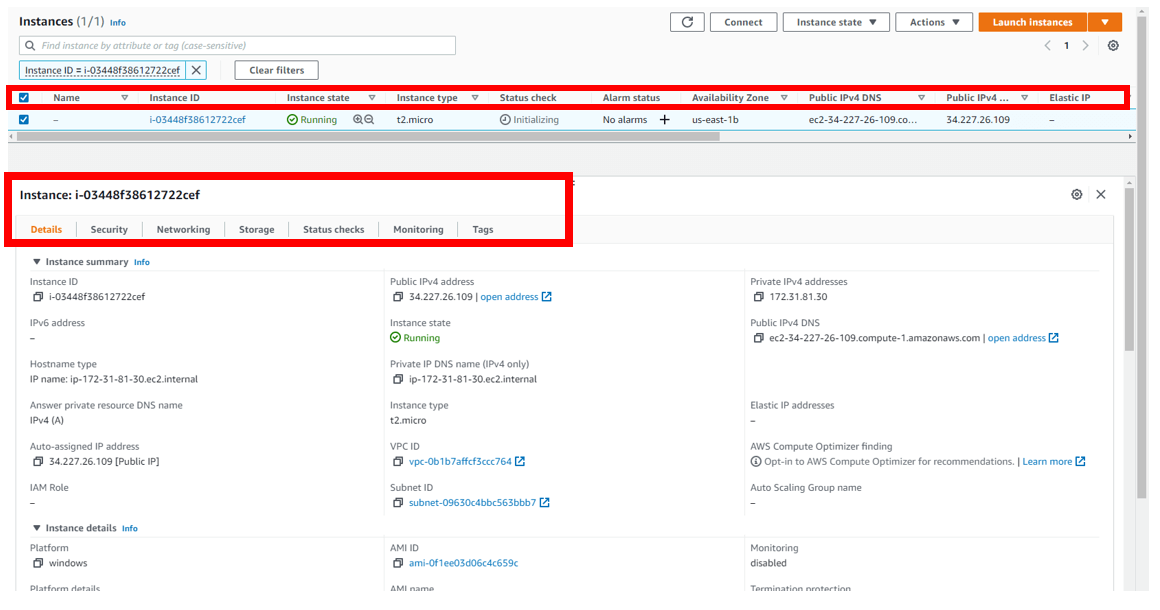The image size is (1160, 610).
Task: Open subnet-09630c4bbc563bbb7 link
Action: tap(472, 503)
